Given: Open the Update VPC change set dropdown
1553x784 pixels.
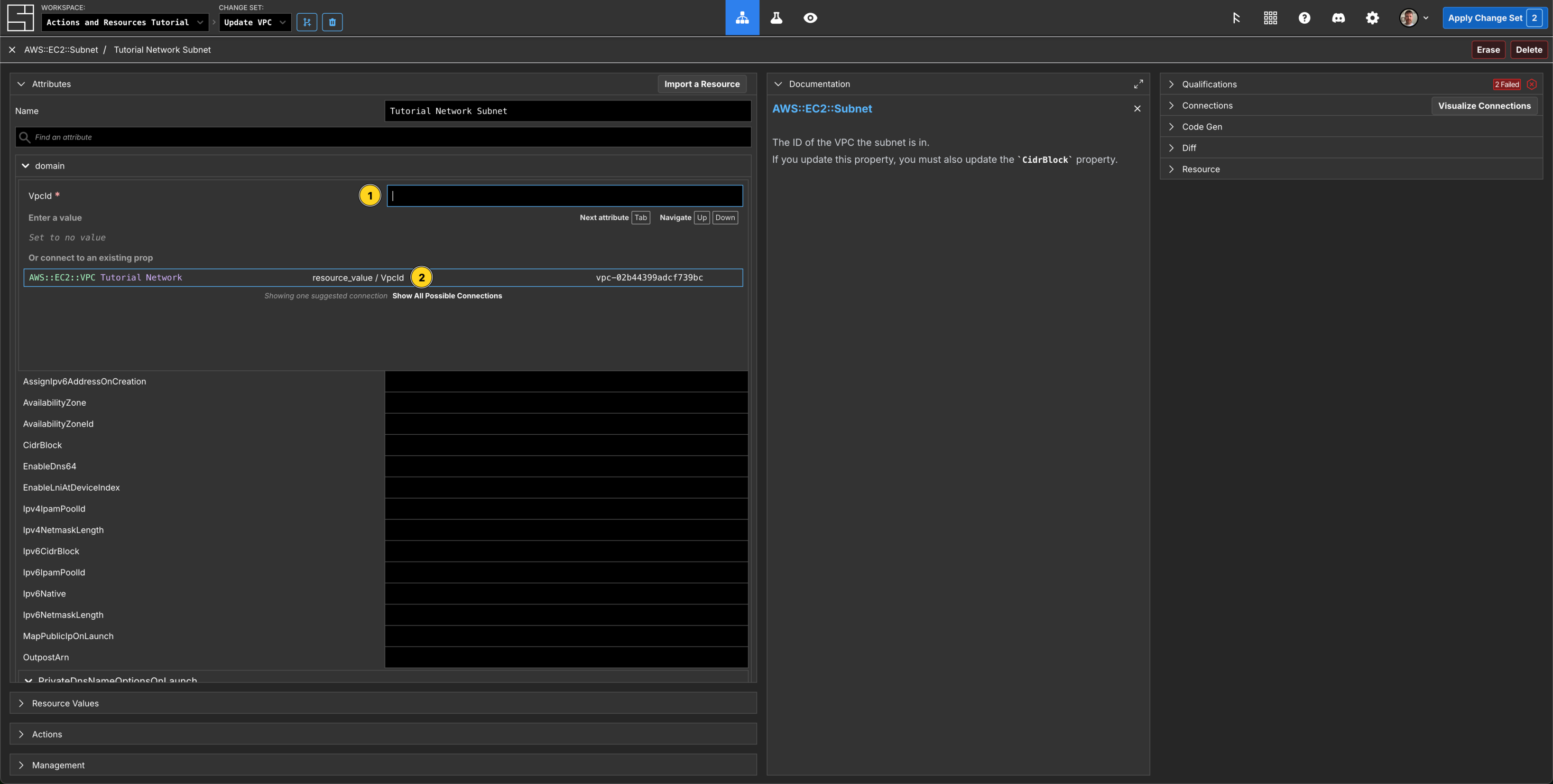Looking at the screenshot, I should [255, 22].
